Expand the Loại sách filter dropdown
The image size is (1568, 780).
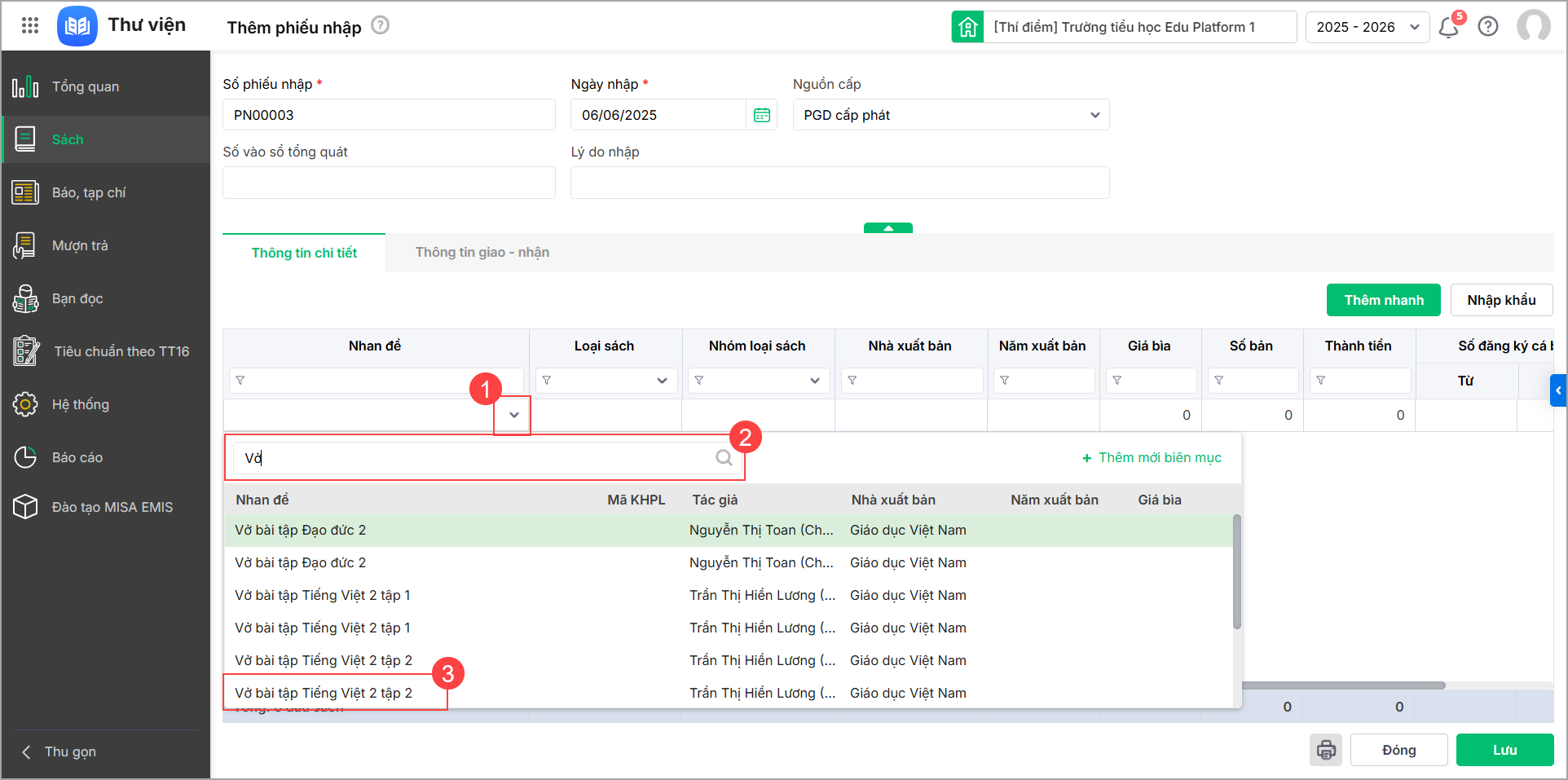[x=662, y=381]
